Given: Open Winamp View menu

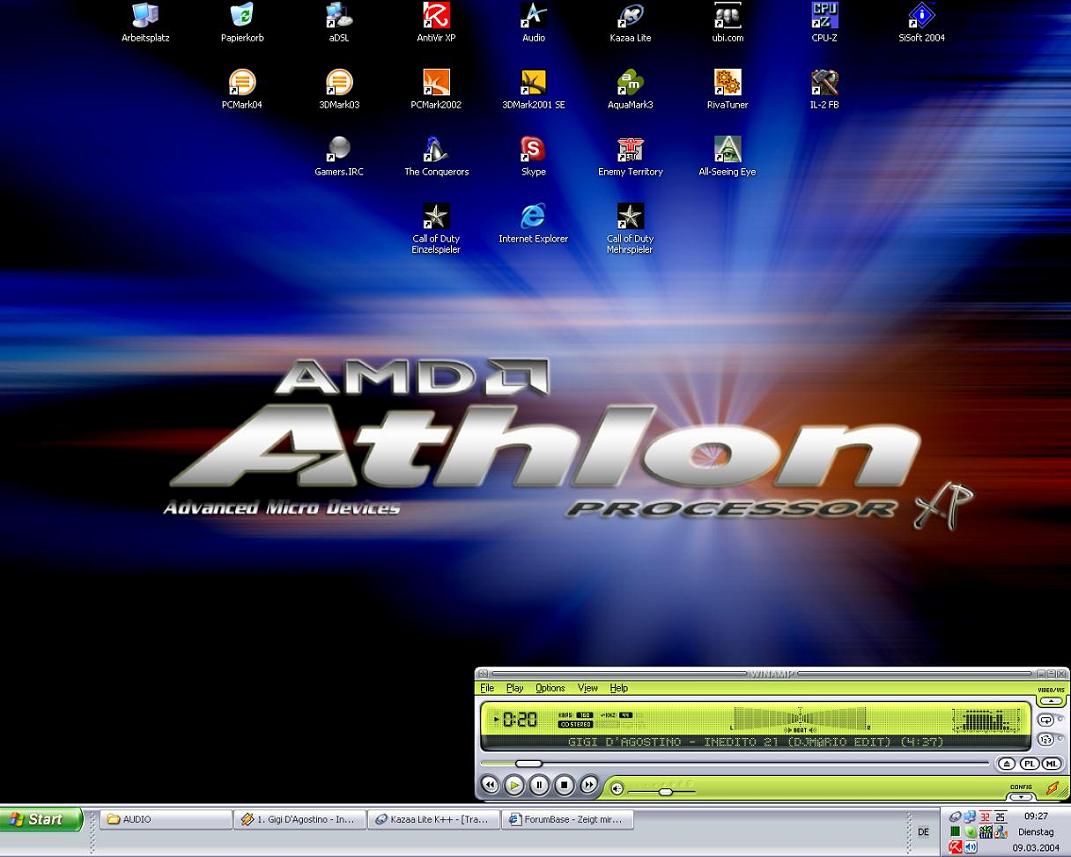Looking at the screenshot, I should (587, 688).
